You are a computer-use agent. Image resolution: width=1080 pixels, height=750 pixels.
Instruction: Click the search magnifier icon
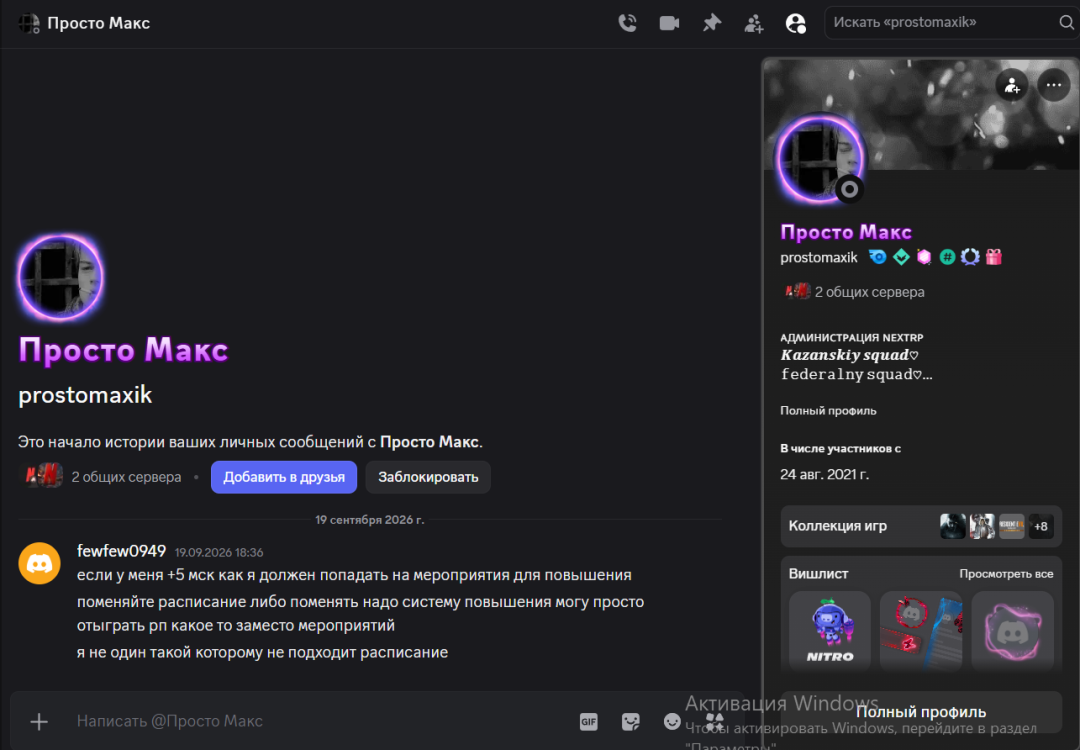[1066, 23]
